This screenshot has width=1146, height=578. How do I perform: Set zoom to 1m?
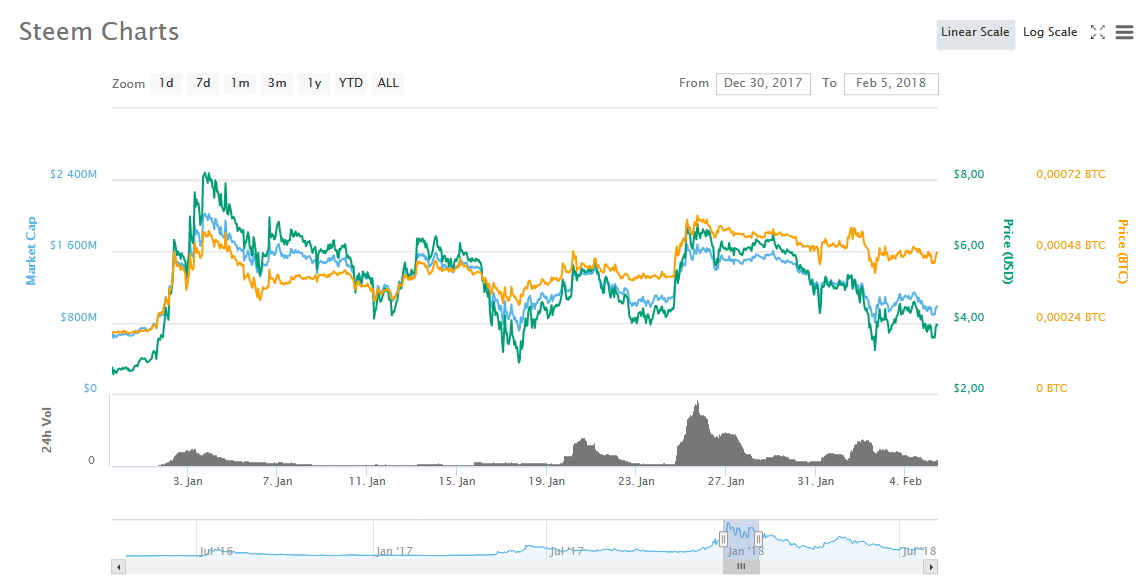[x=240, y=83]
